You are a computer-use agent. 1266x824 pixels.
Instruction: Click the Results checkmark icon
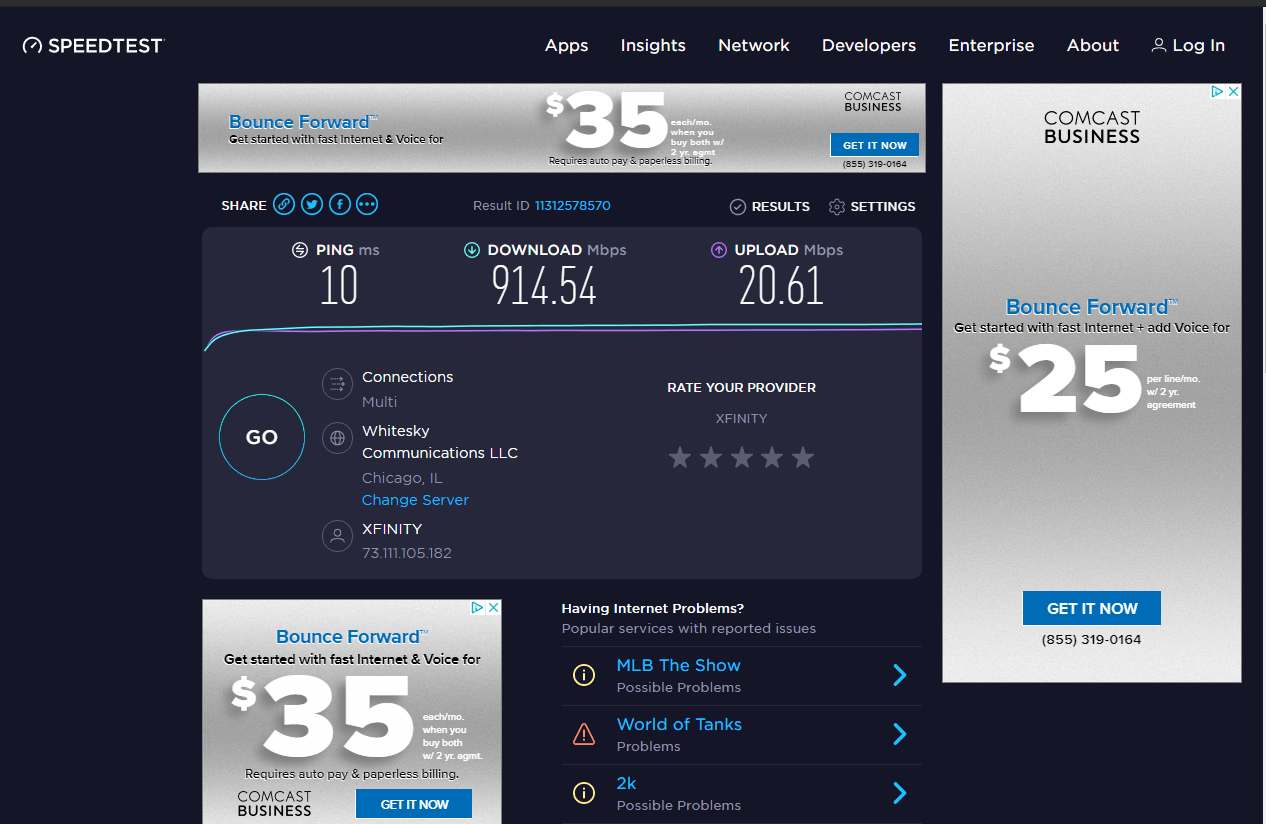(x=738, y=207)
